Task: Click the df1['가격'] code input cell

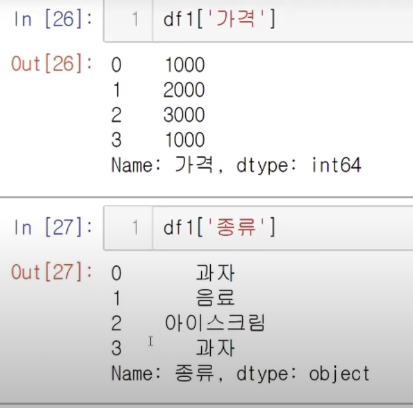Action: coord(258,20)
